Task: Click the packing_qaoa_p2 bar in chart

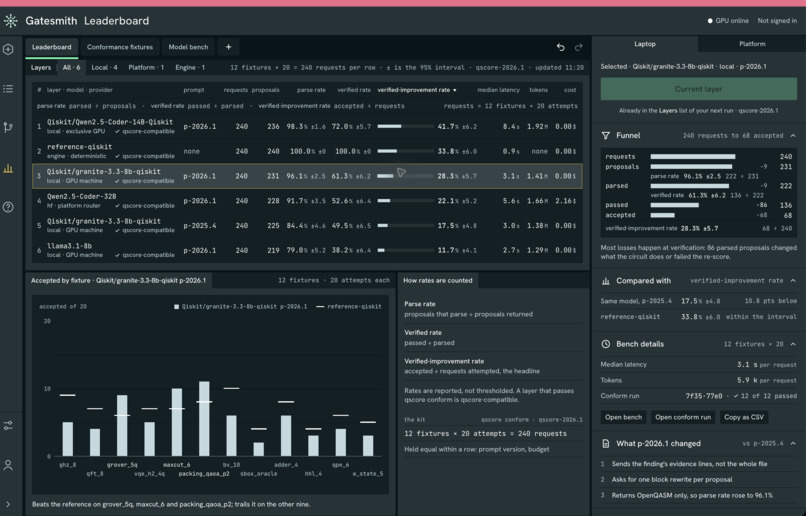Action: [x=204, y=419]
